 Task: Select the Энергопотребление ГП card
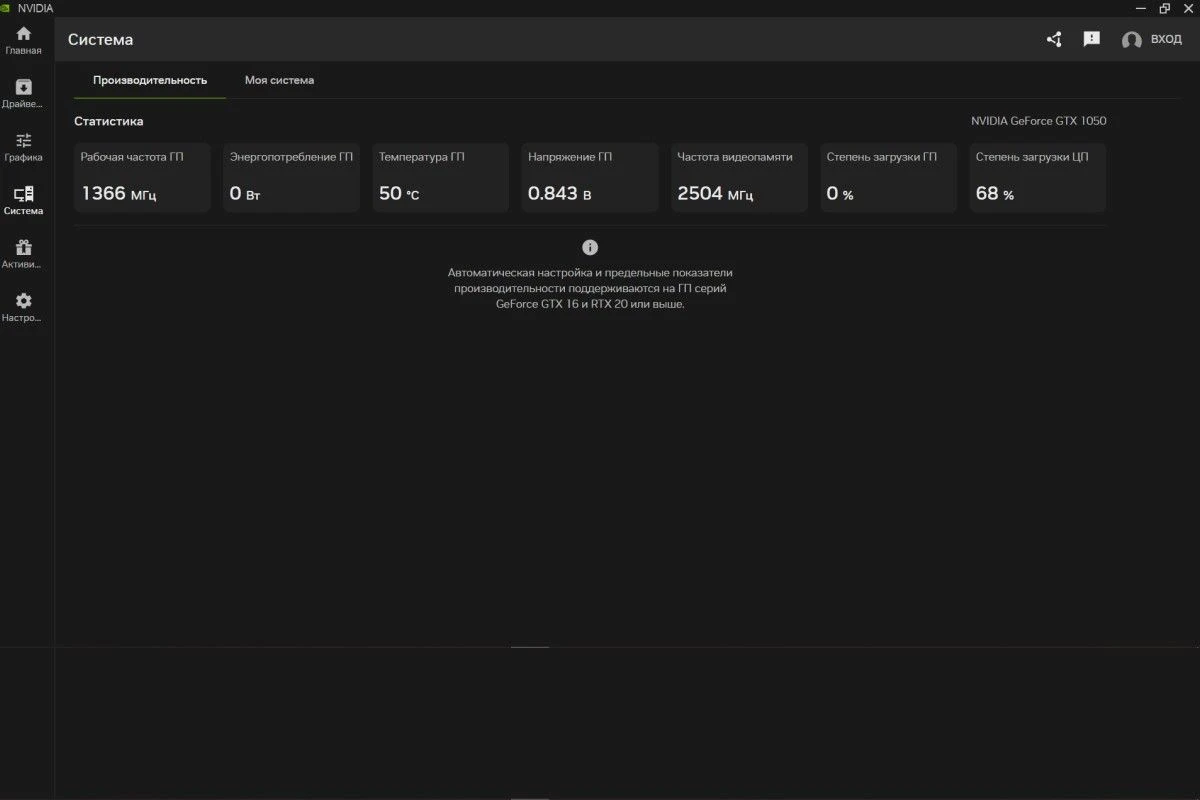291,177
